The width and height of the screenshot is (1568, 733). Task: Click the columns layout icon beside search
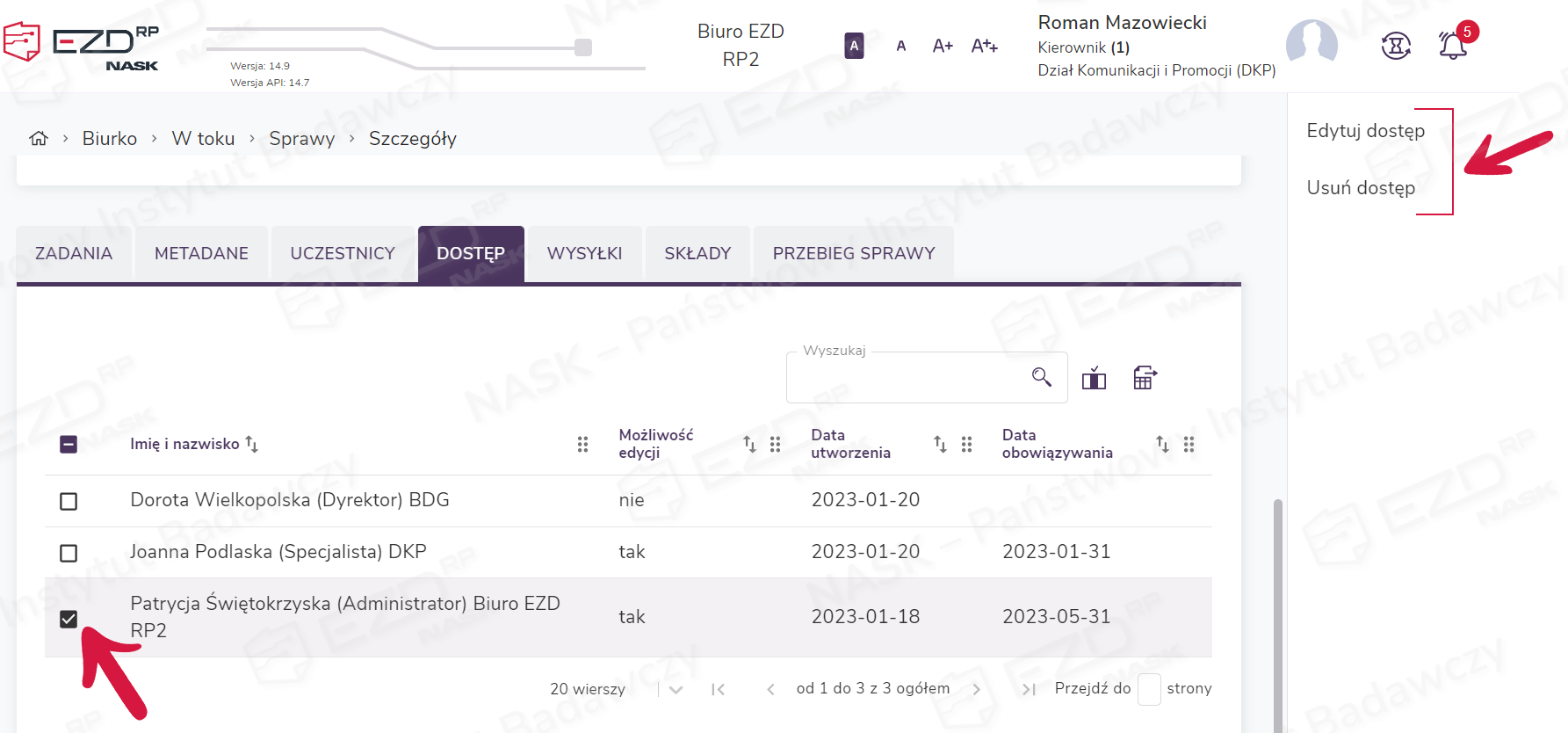pyautogui.click(x=1094, y=378)
